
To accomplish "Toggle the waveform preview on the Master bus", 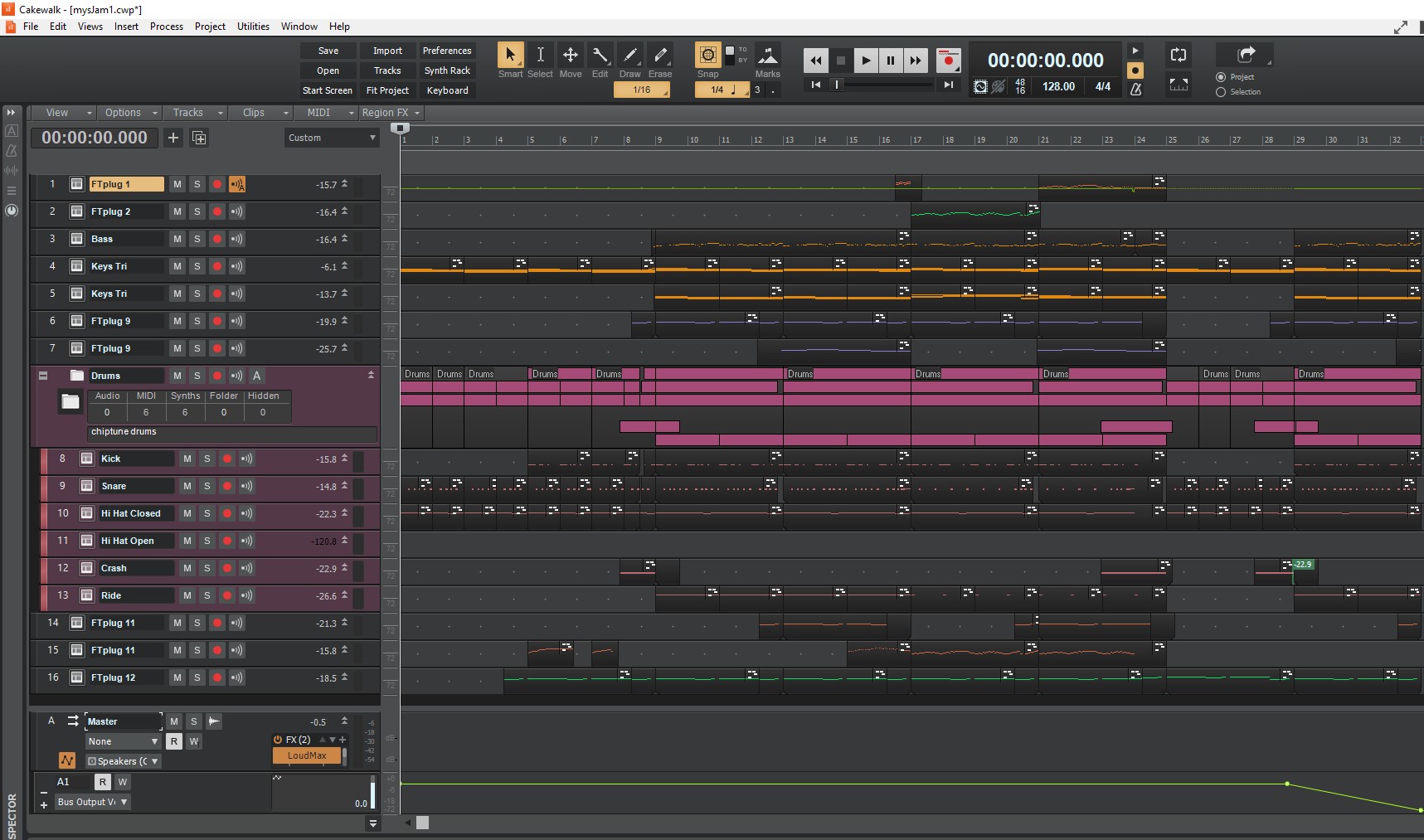I will point(214,721).
